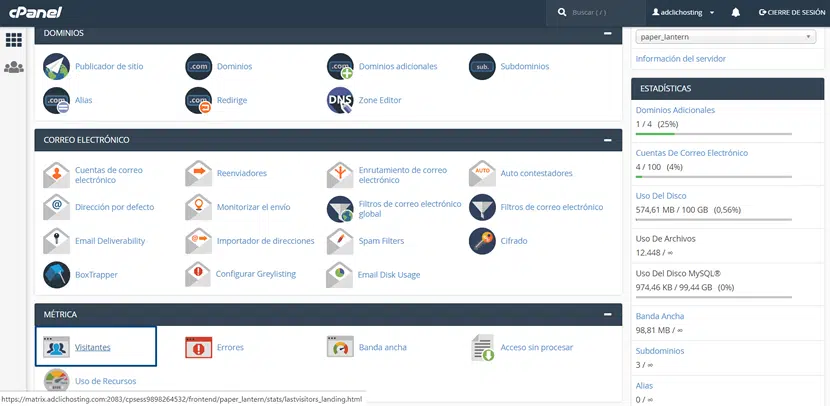
Task: Open the Zone Editor DNS icon
Action: point(341,100)
